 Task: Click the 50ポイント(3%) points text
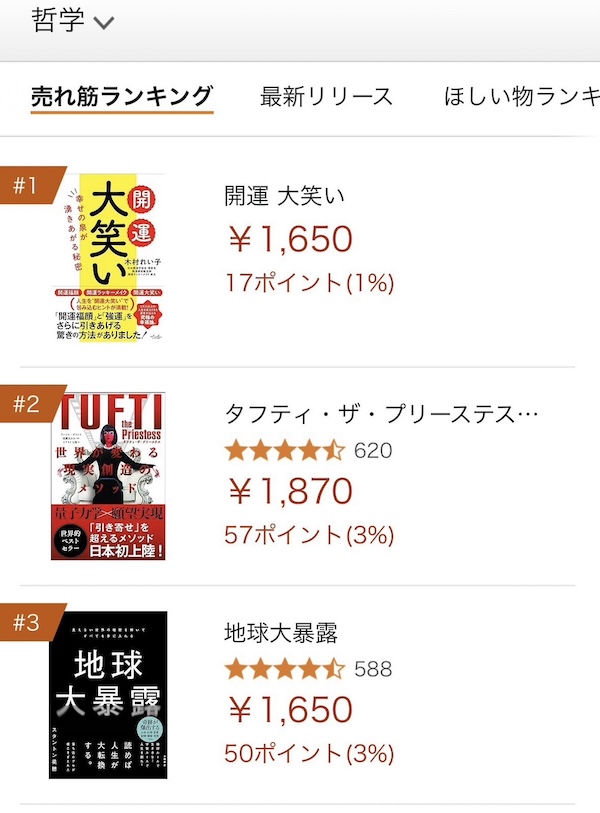coord(310,753)
